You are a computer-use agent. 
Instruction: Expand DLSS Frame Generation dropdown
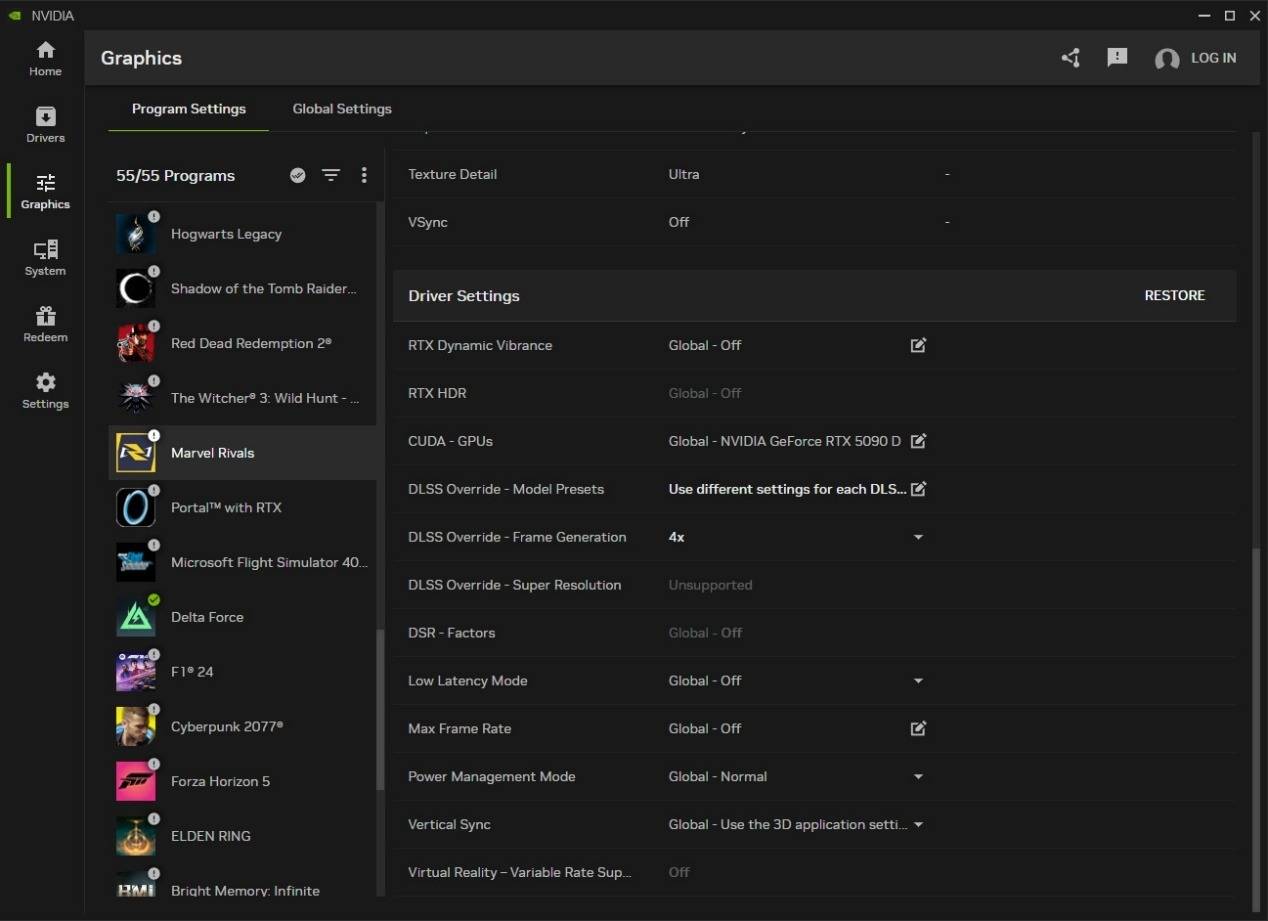[x=918, y=537]
